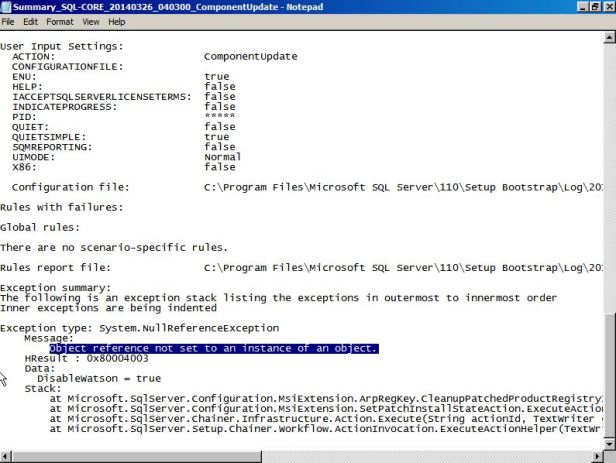The image size is (616, 463).
Task: Click the 'HELP:' setting name
Action: coord(28,87)
